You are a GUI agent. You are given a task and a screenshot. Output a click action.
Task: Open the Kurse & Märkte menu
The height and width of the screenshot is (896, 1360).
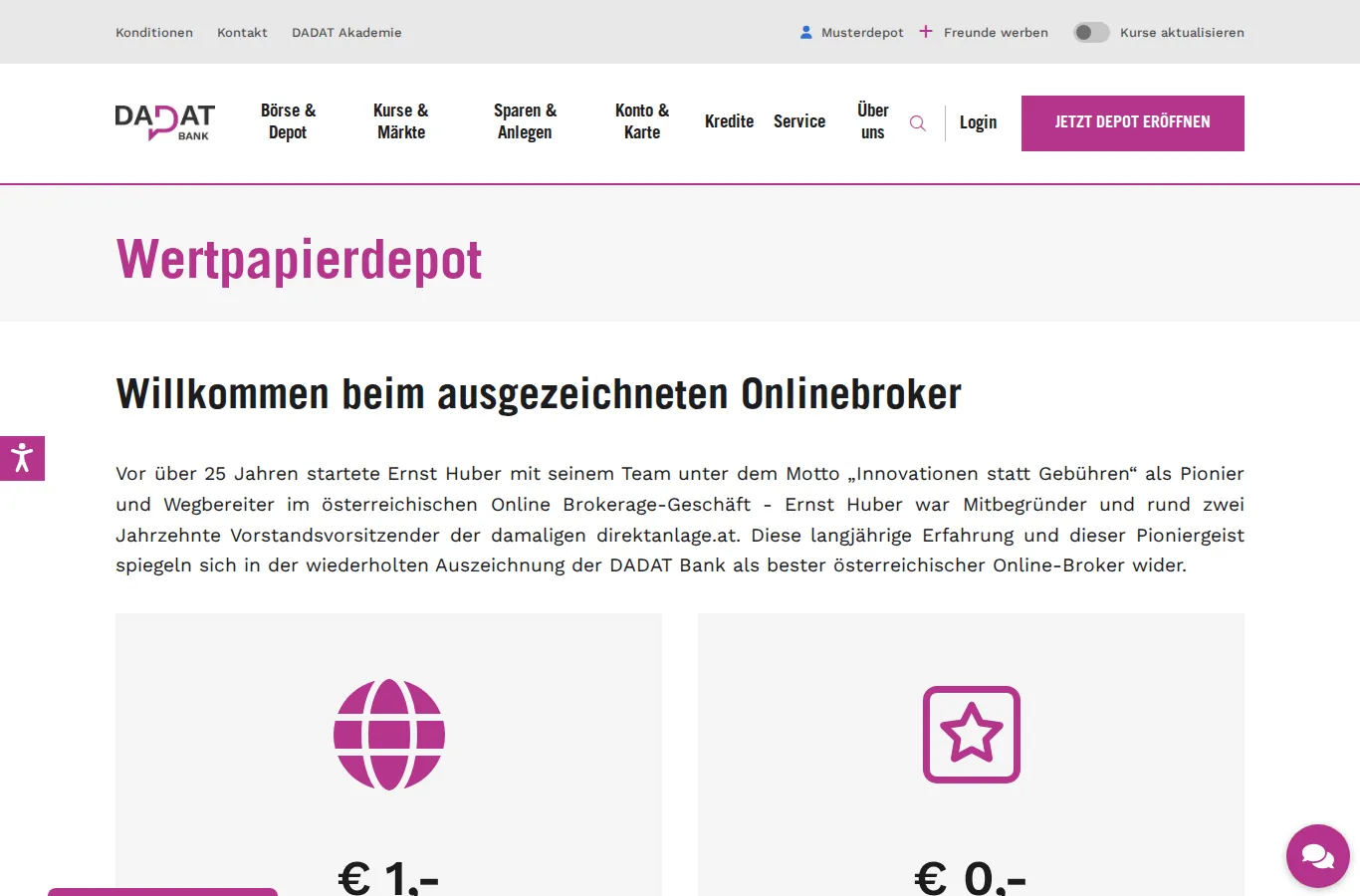point(401,121)
